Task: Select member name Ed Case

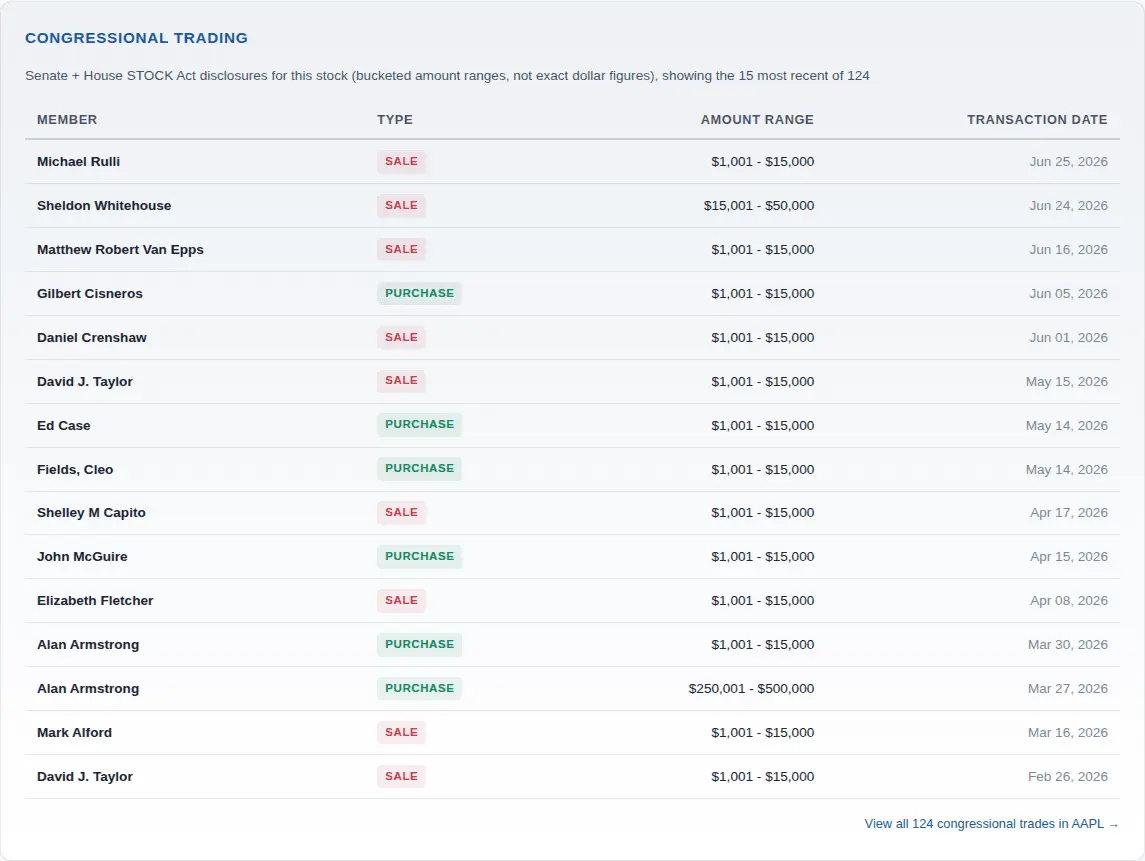Action: pos(64,426)
